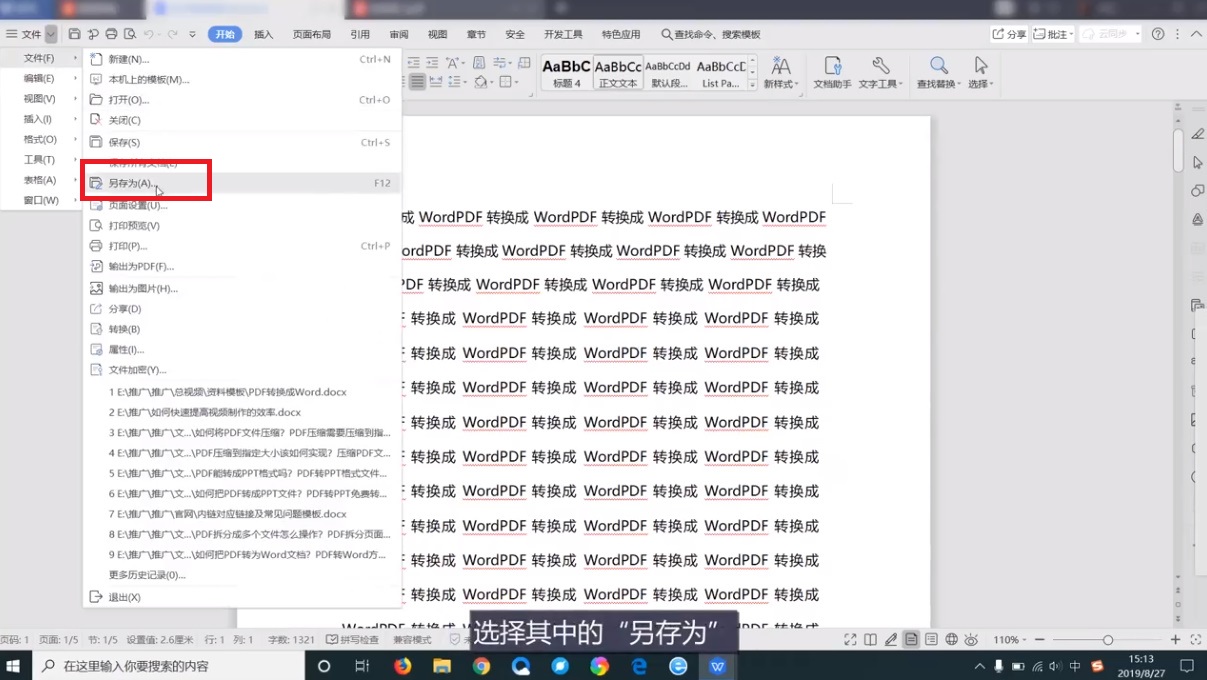This screenshot has height=680, width=1207.
Task: Switch to the 审阅 ribbon tab
Action: pos(399,34)
